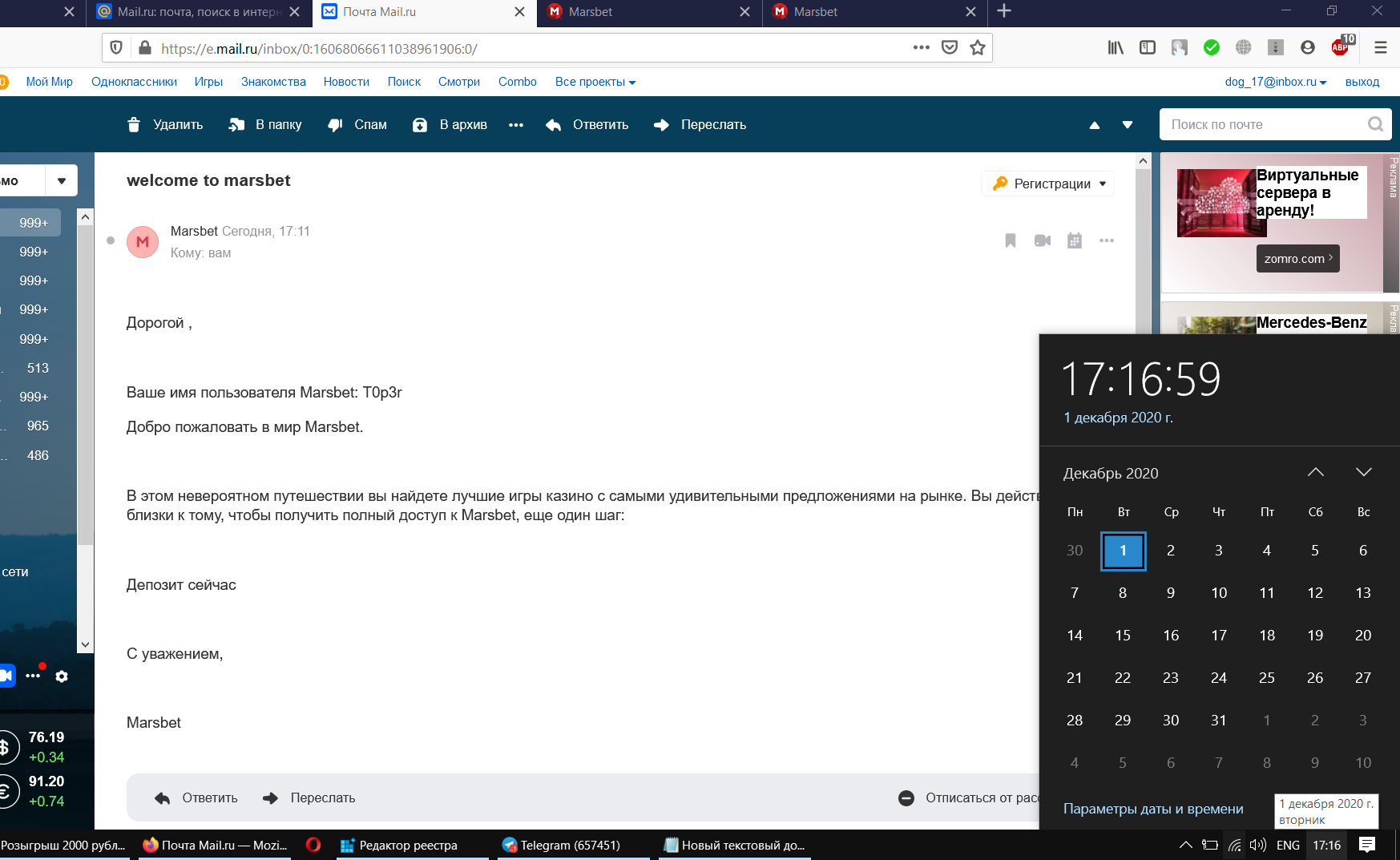
Task: Open the left sidebar settings gear
Action: [x=62, y=676]
